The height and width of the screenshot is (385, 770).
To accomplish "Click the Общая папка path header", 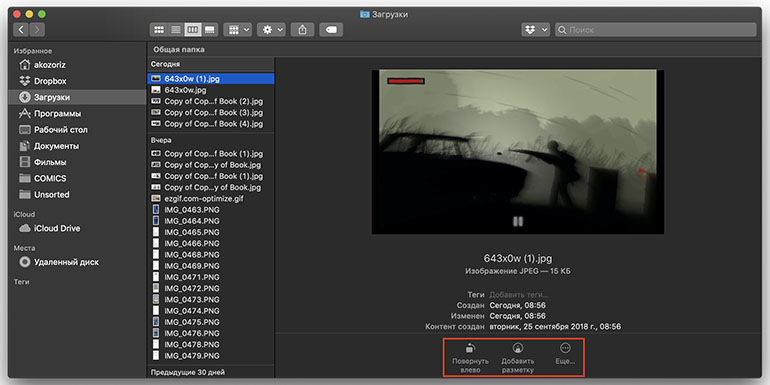I will [x=179, y=50].
